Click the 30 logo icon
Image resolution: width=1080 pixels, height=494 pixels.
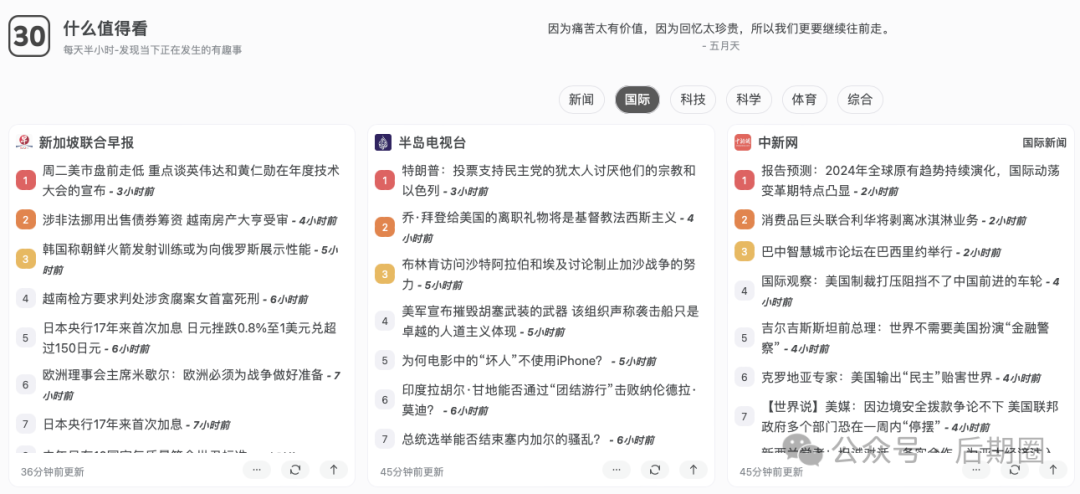point(30,37)
